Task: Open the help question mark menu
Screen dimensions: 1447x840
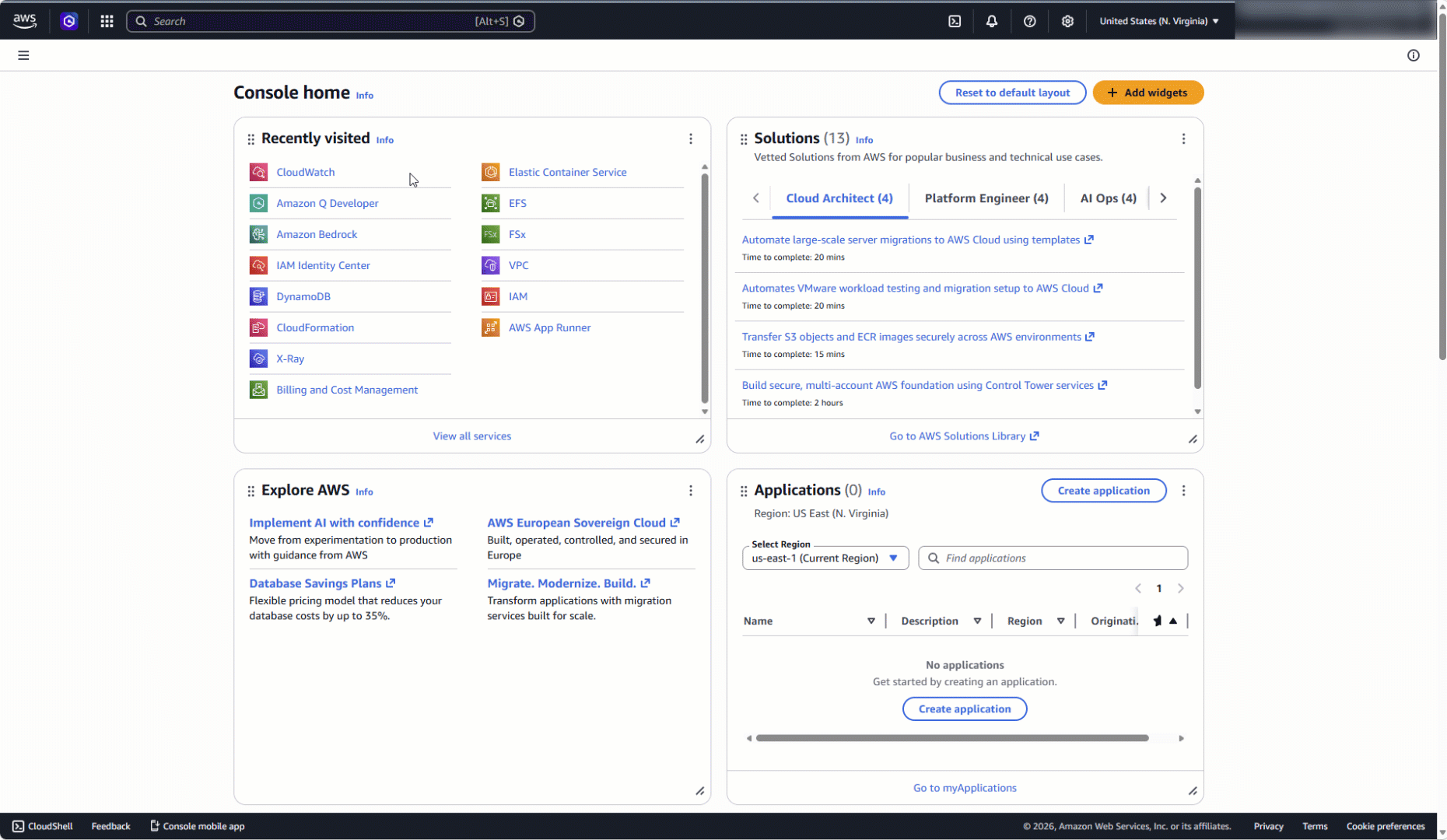Action: (1029, 21)
